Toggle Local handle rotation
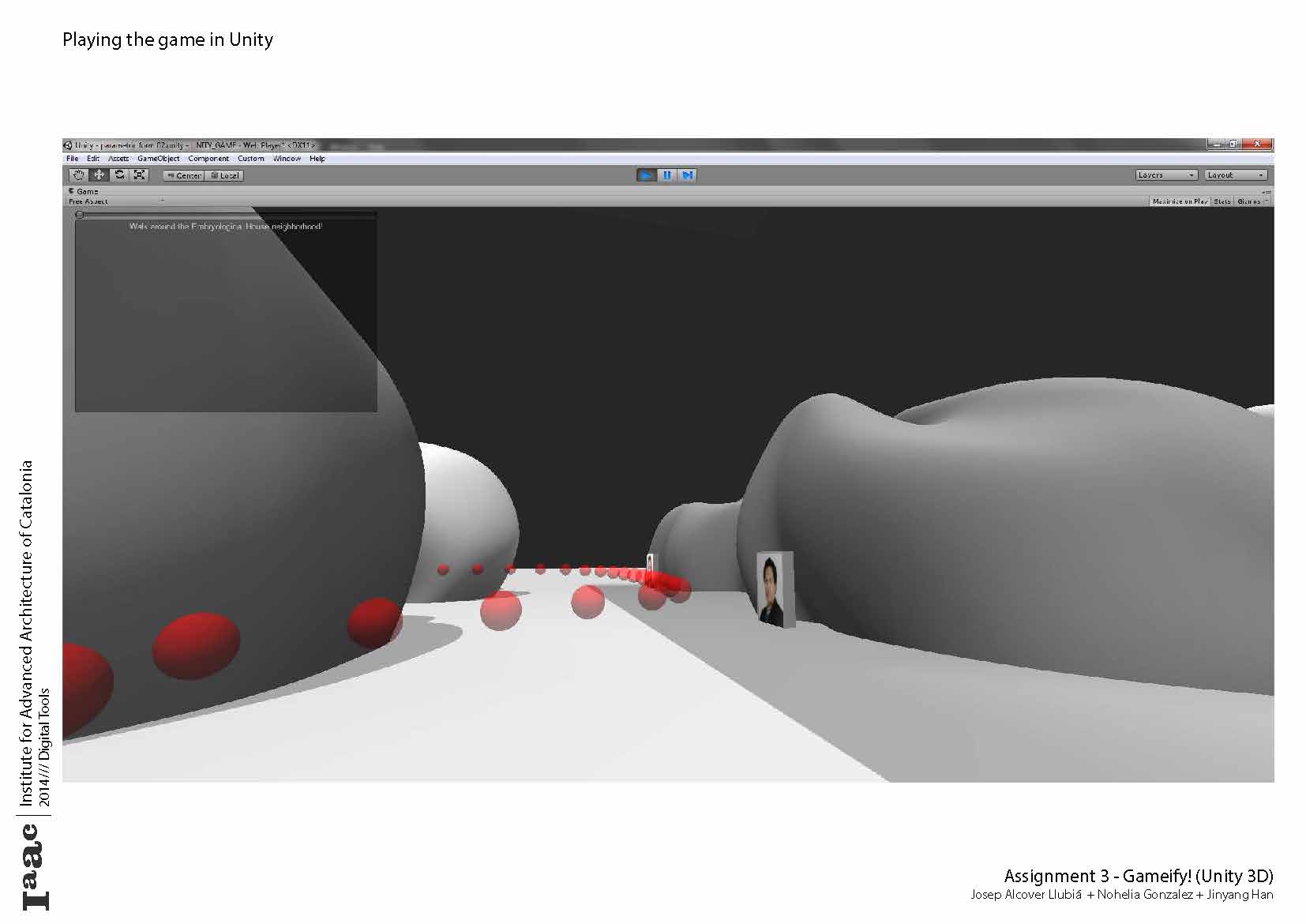Image resolution: width=1306 pixels, height=924 pixels. (x=224, y=175)
